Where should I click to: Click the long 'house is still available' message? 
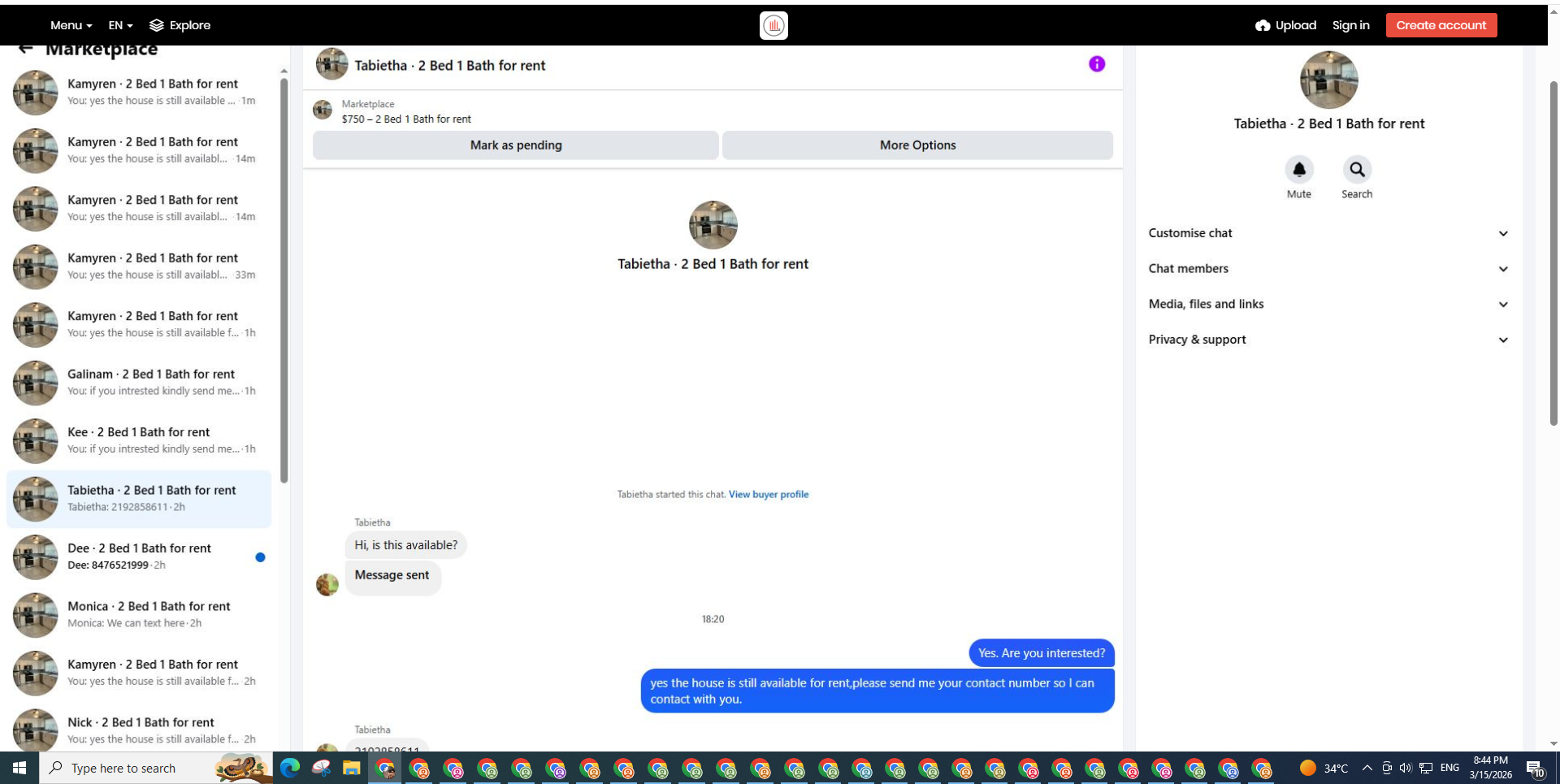pos(877,691)
